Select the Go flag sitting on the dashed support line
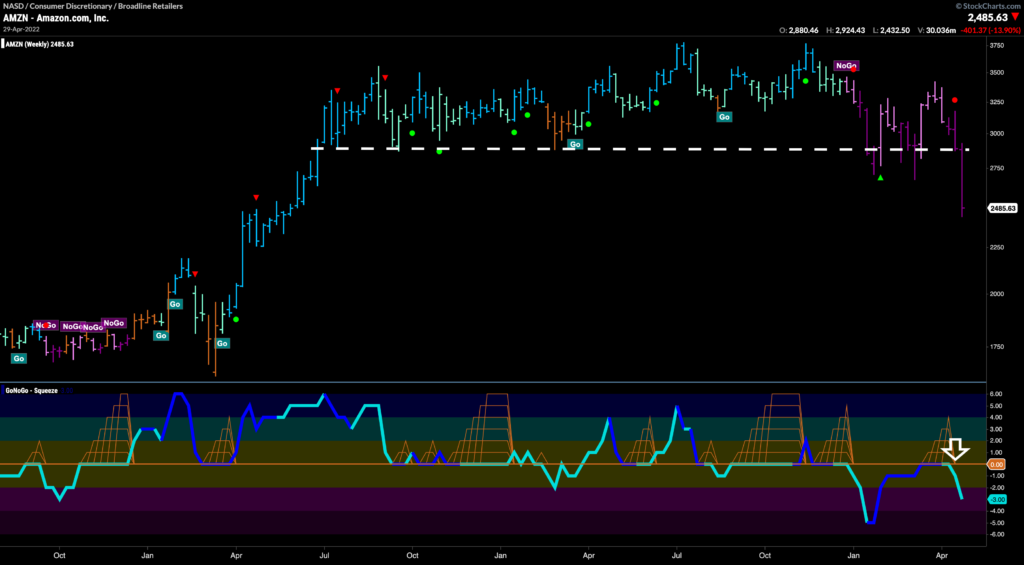 (x=575, y=144)
